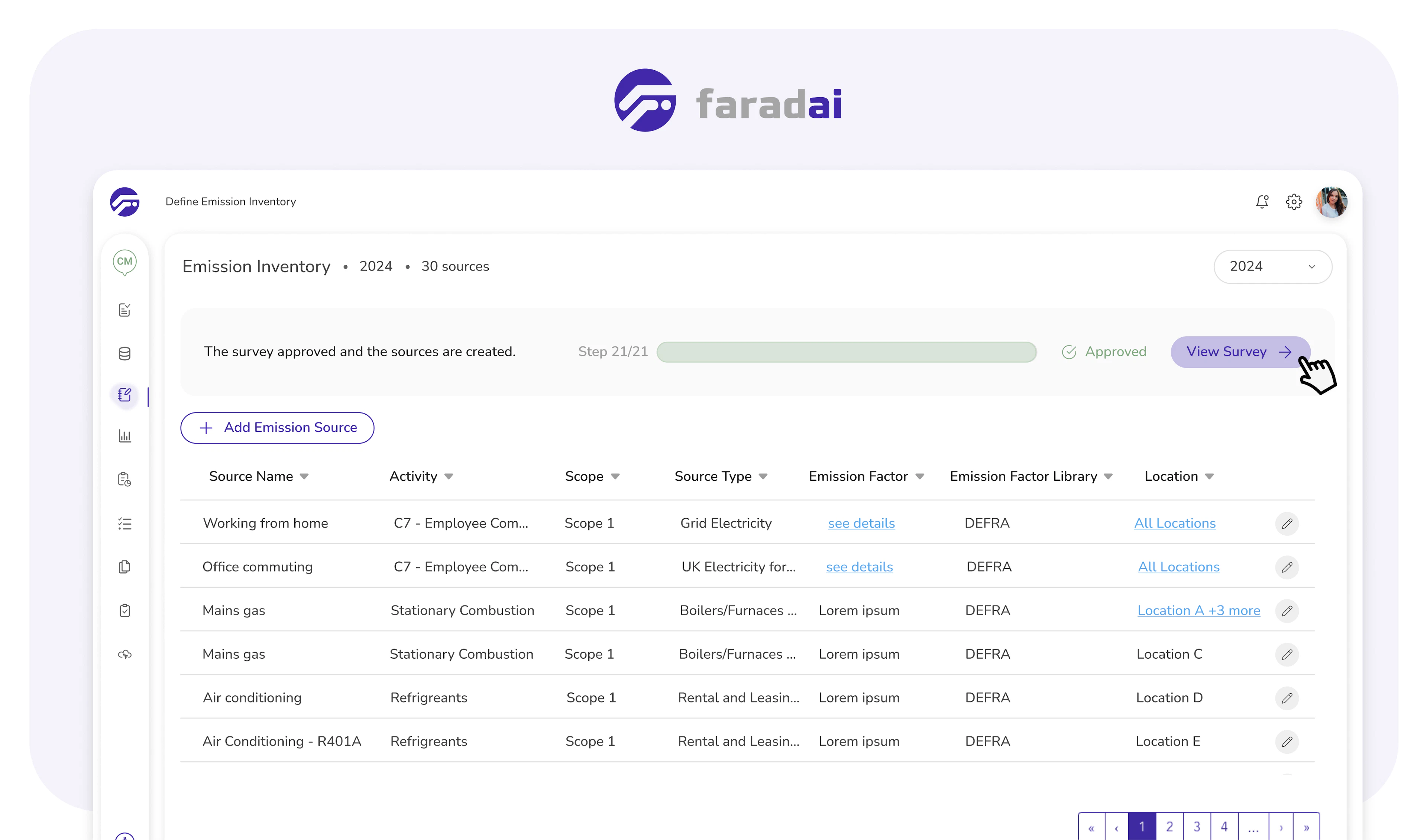Open All Locations link for Working from home
This screenshot has height=840, width=1427.
tap(1174, 523)
